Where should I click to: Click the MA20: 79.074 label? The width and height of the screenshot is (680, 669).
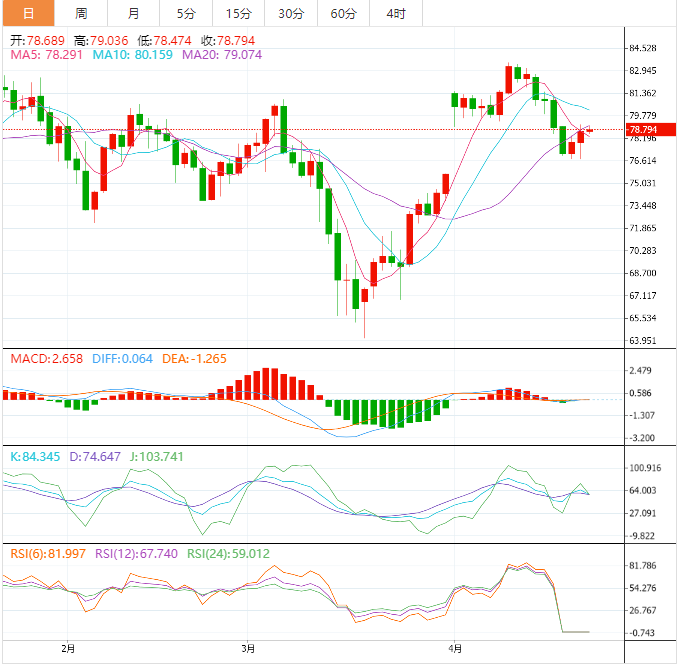[222, 55]
